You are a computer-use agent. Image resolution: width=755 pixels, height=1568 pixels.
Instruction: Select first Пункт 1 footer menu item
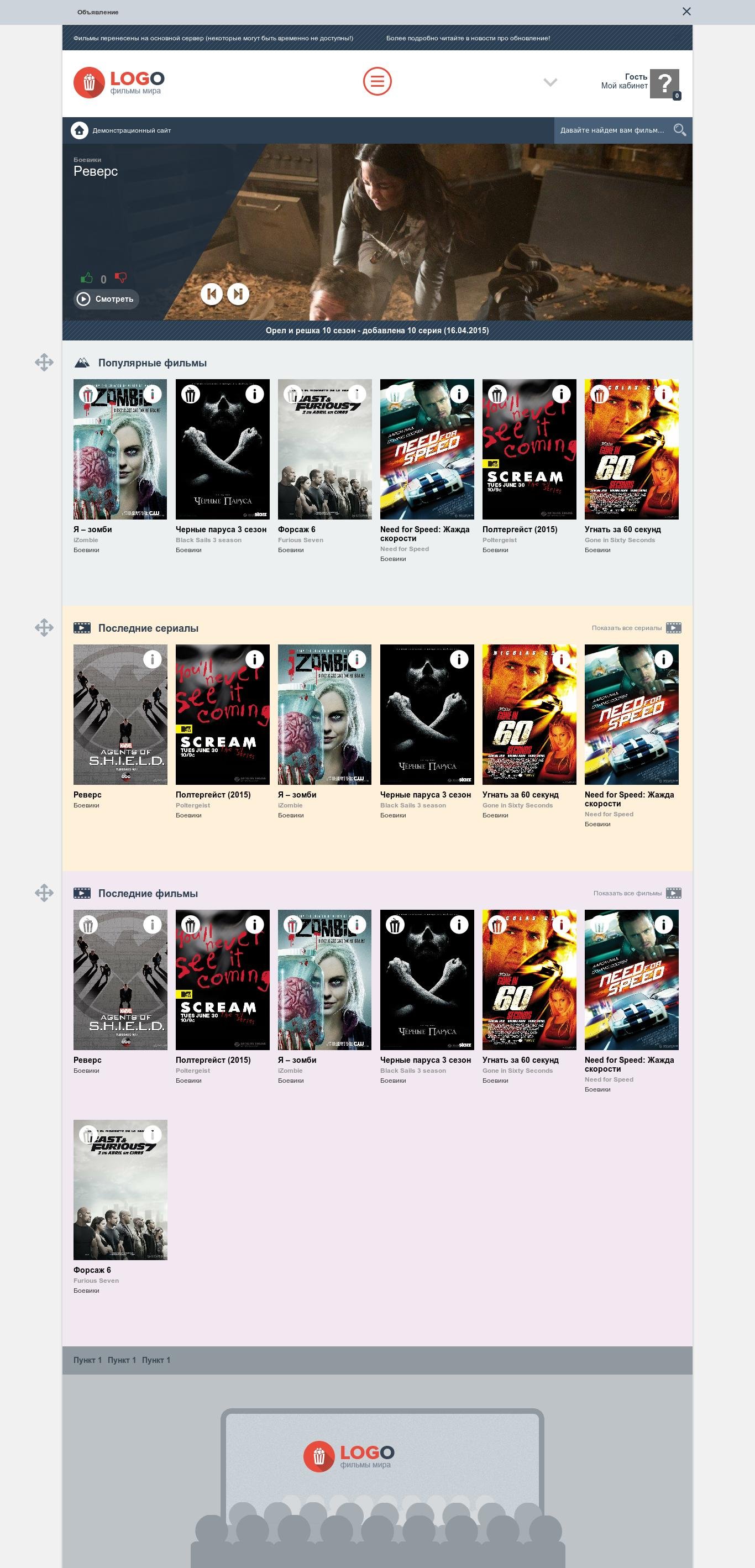point(88,1360)
